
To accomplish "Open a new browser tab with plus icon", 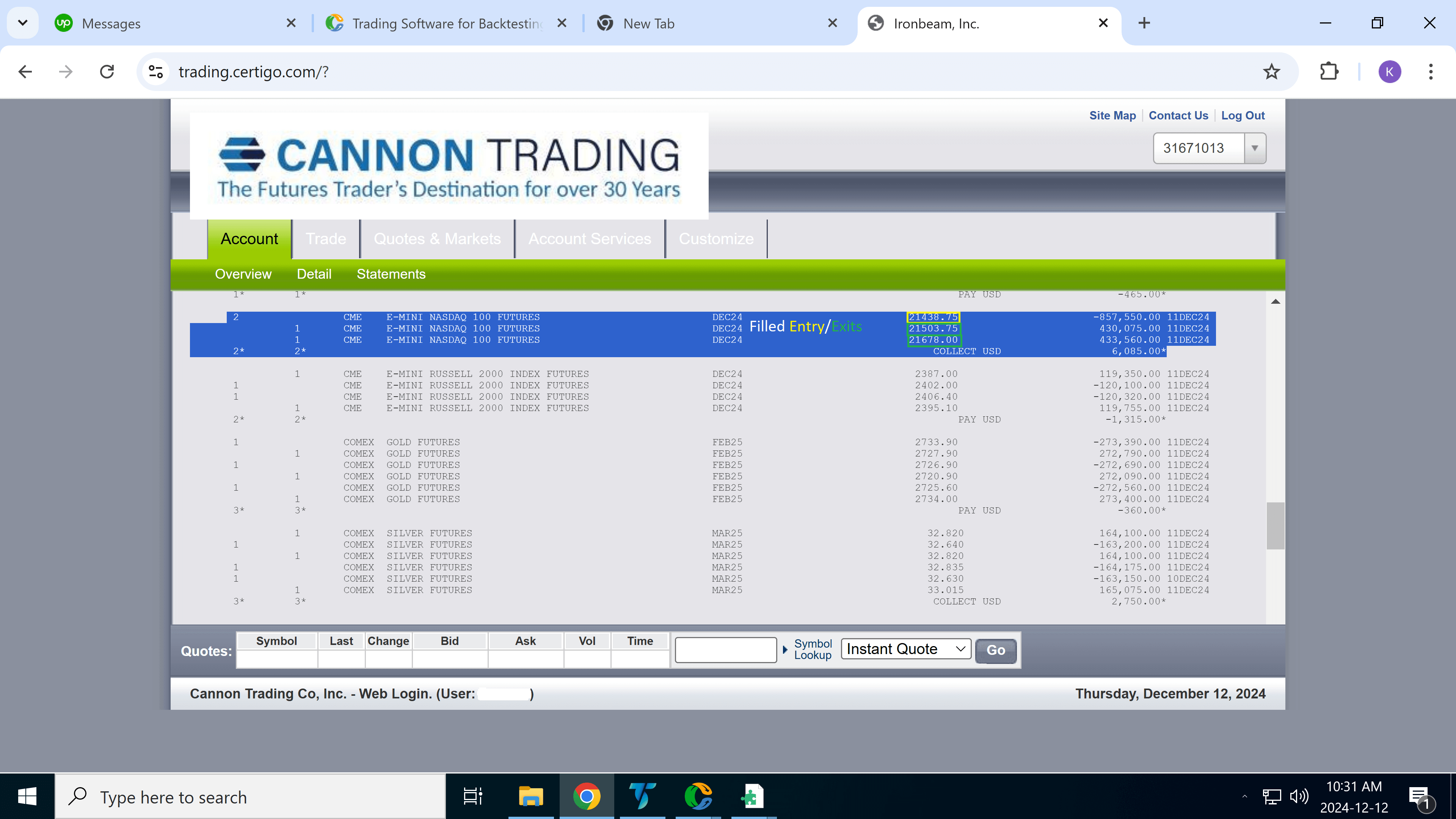I will (1144, 23).
